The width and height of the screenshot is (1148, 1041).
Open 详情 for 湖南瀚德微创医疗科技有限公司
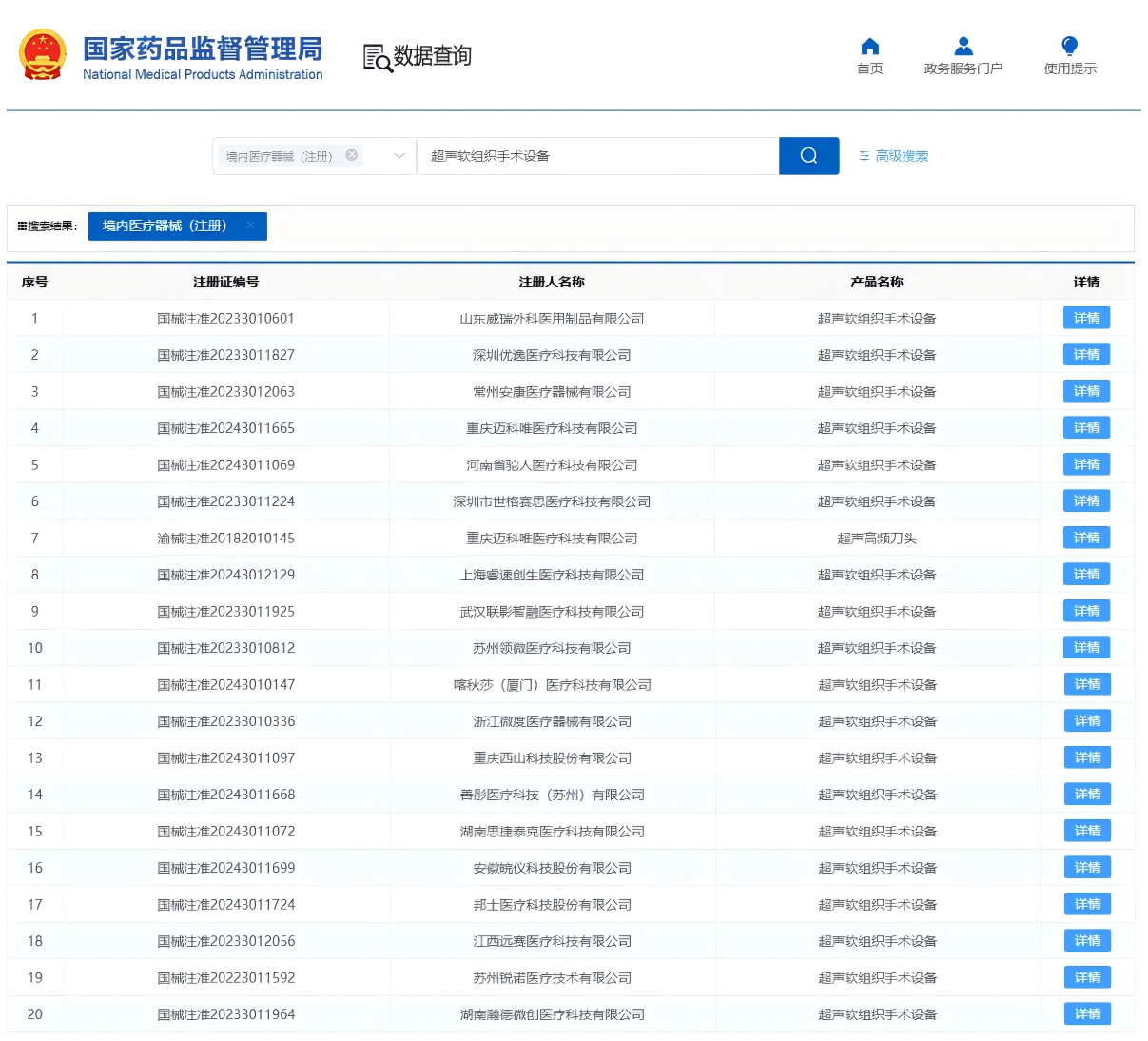(x=1086, y=1014)
